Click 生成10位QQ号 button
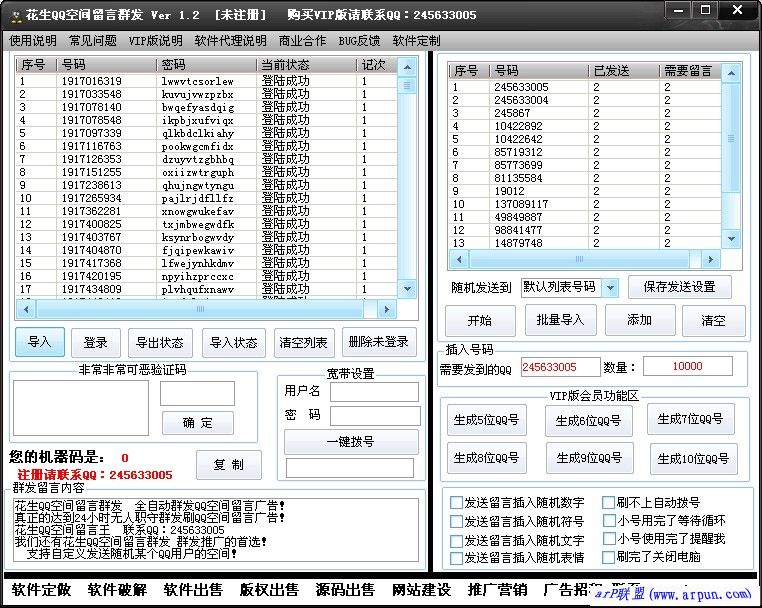This screenshot has width=762, height=608. (693, 458)
